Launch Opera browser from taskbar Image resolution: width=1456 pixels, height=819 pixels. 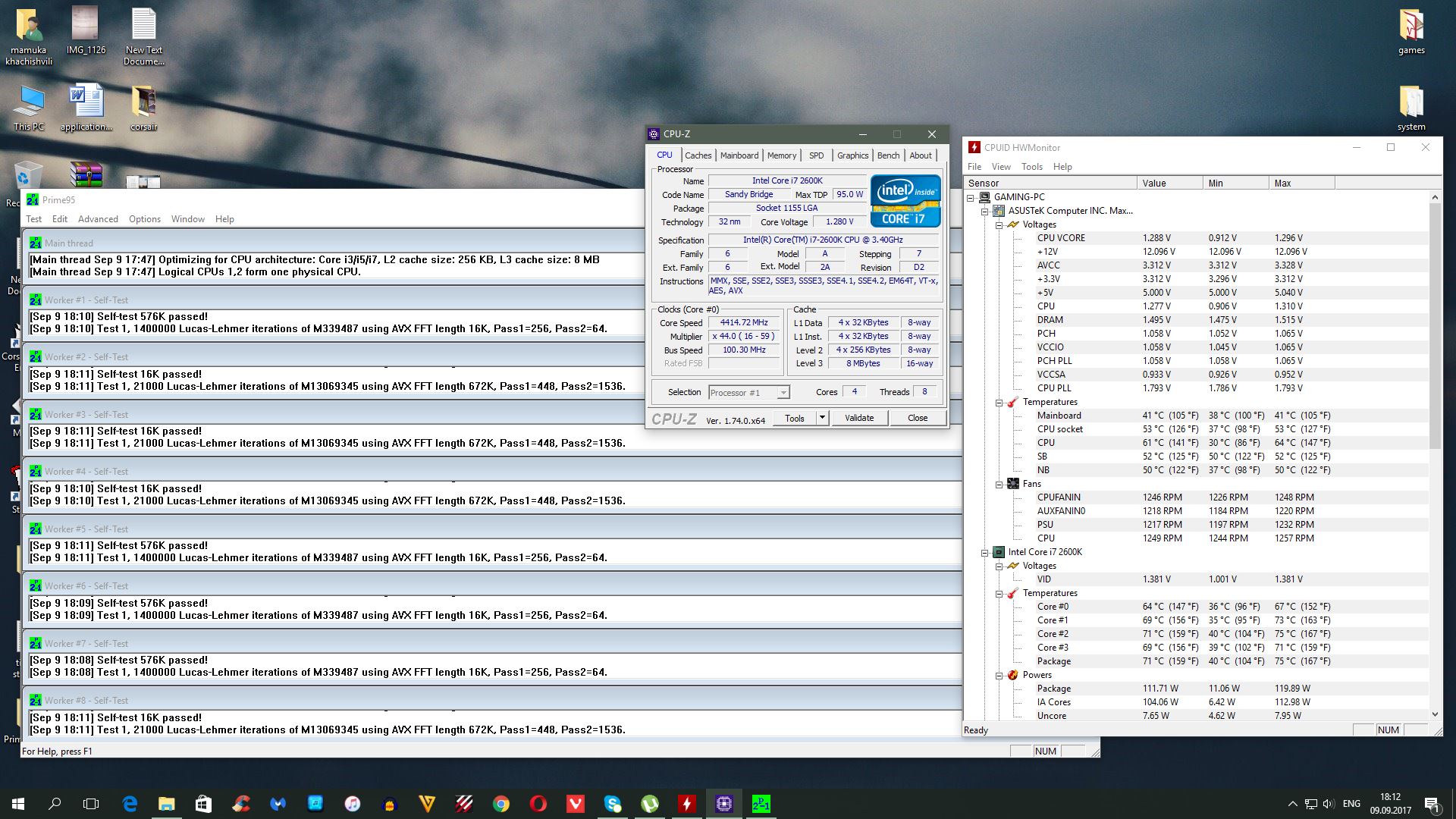point(538,804)
